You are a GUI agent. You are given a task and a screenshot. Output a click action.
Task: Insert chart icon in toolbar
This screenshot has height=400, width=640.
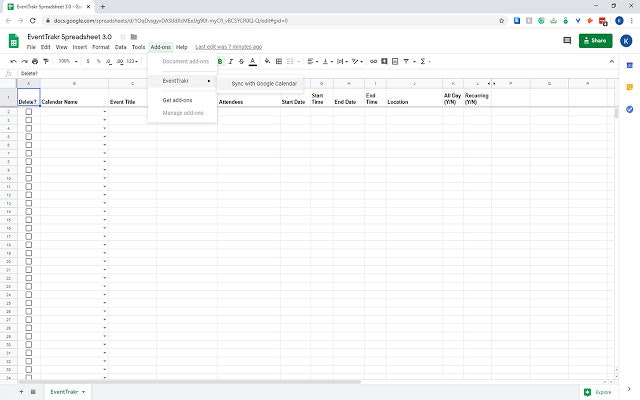click(395, 61)
